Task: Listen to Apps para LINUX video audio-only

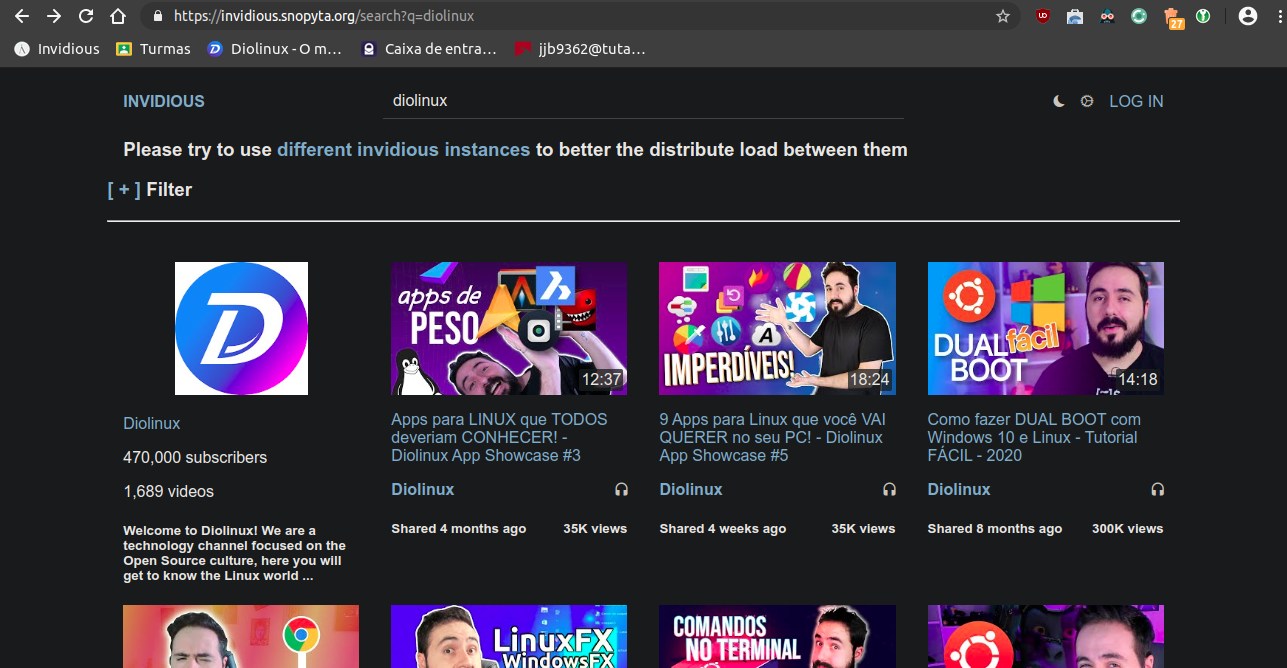Action: (621, 489)
